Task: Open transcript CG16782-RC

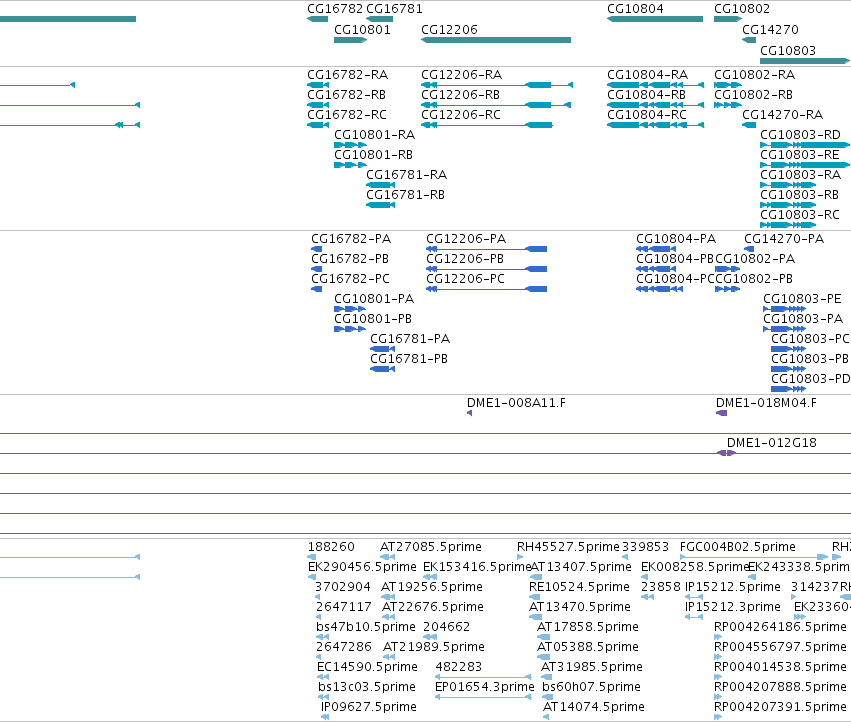Action: (x=347, y=115)
